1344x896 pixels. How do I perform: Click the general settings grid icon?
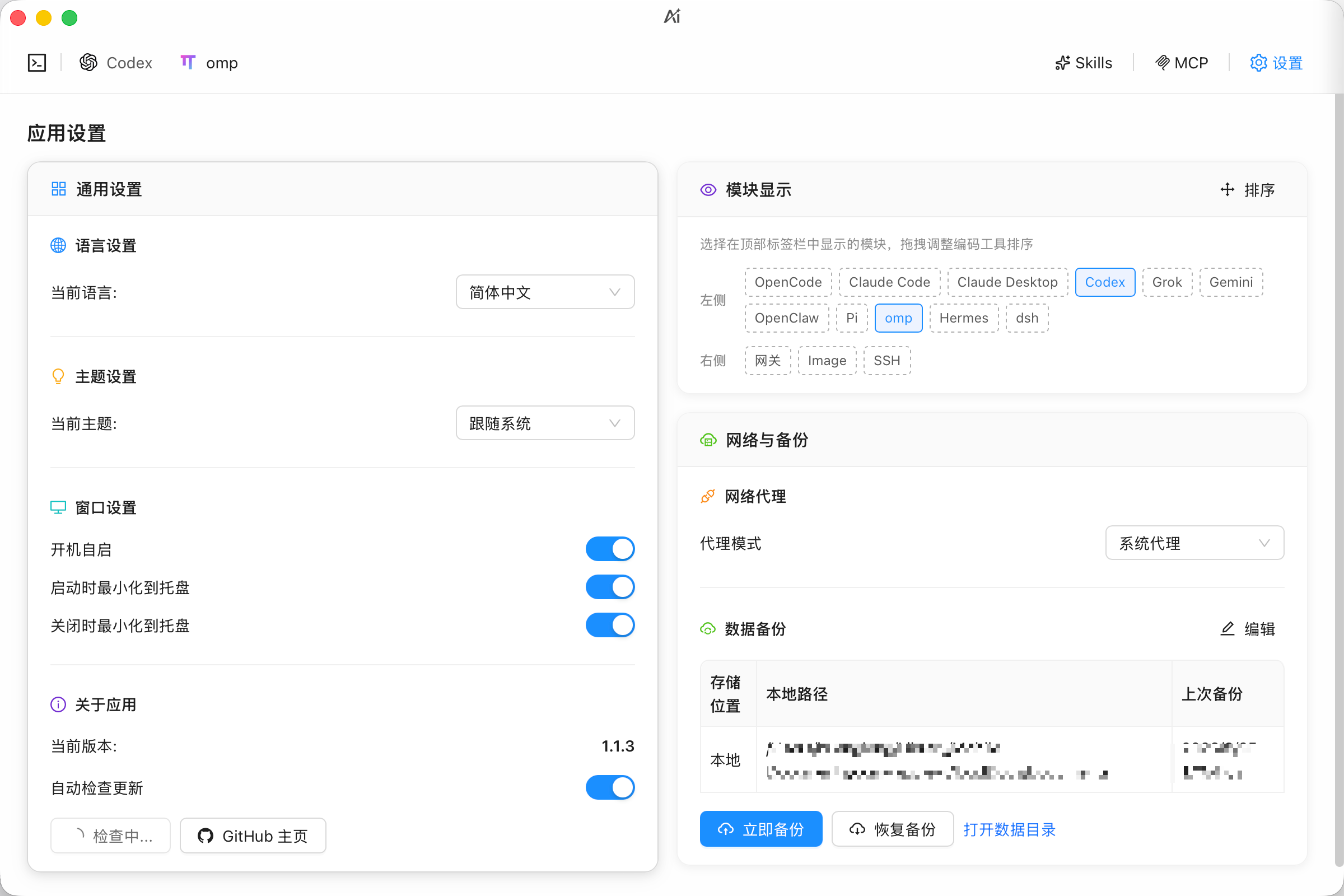coord(58,189)
